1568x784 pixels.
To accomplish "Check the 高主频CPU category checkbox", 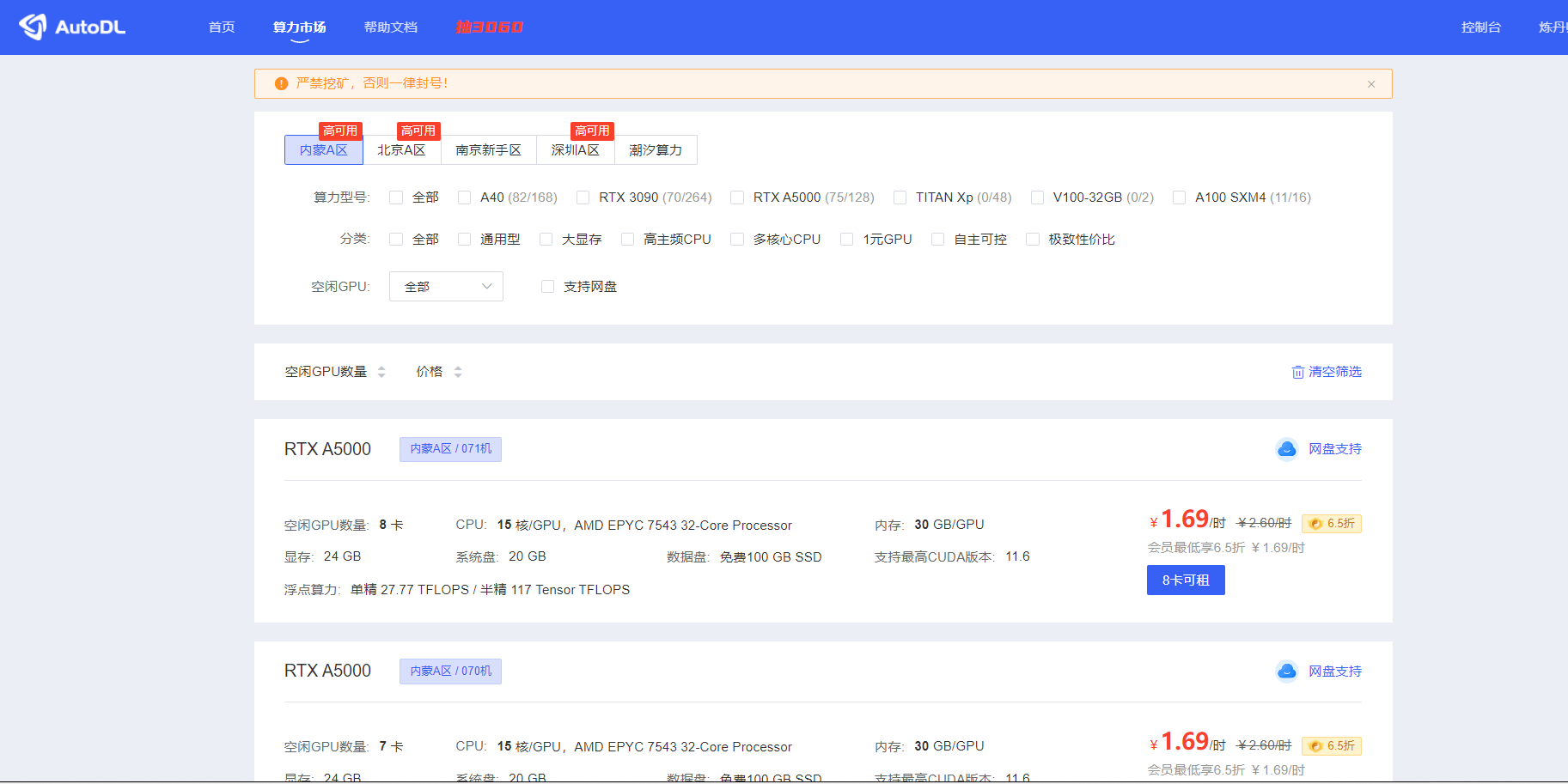I will coord(628,240).
